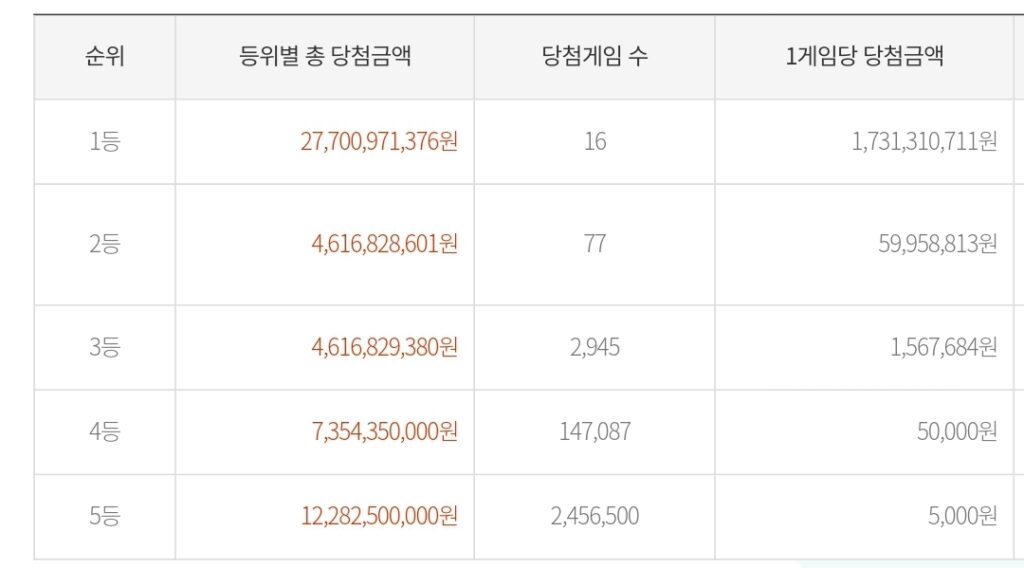Screen dimensions: 1024x568
Task: Click the 59,958,813원 per-game prize
Action: coord(938,244)
